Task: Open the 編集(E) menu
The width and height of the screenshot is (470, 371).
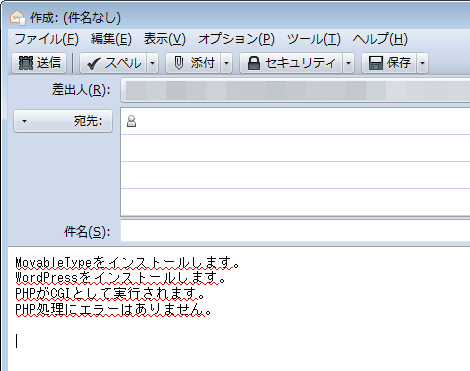Action: pos(111,39)
